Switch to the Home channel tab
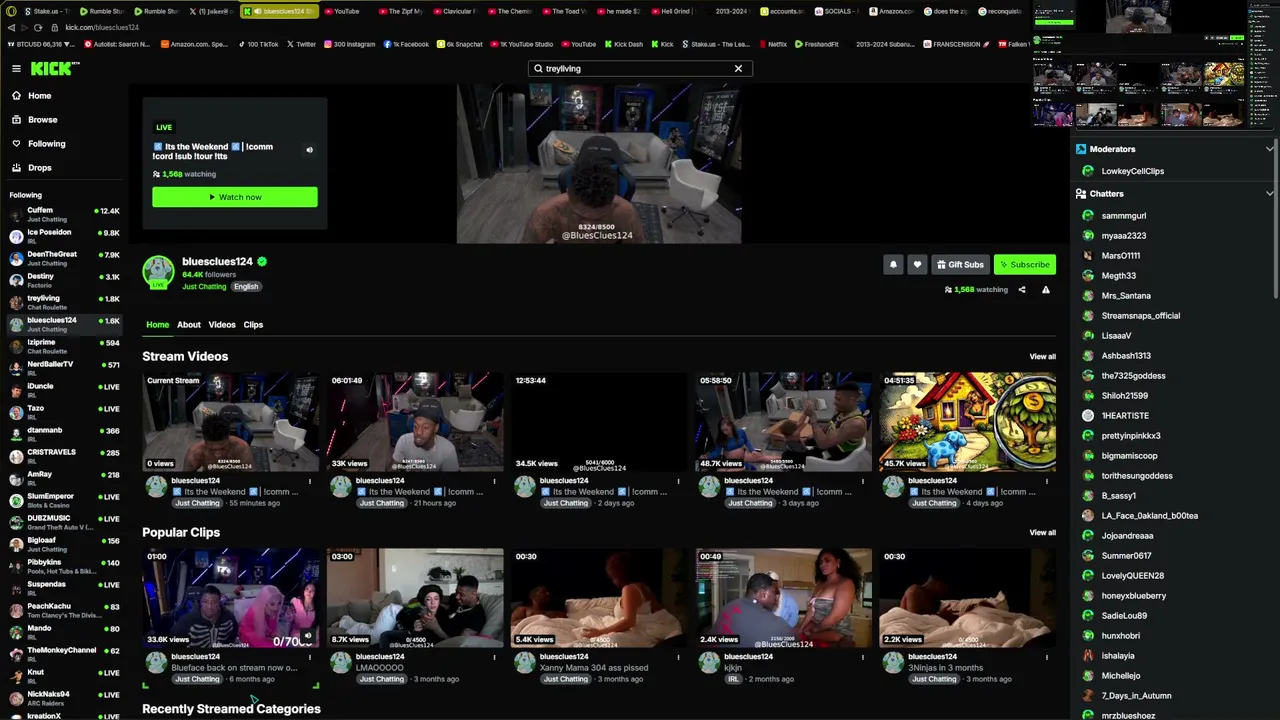The width and height of the screenshot is (1280, 720). (x=158, y=325)
